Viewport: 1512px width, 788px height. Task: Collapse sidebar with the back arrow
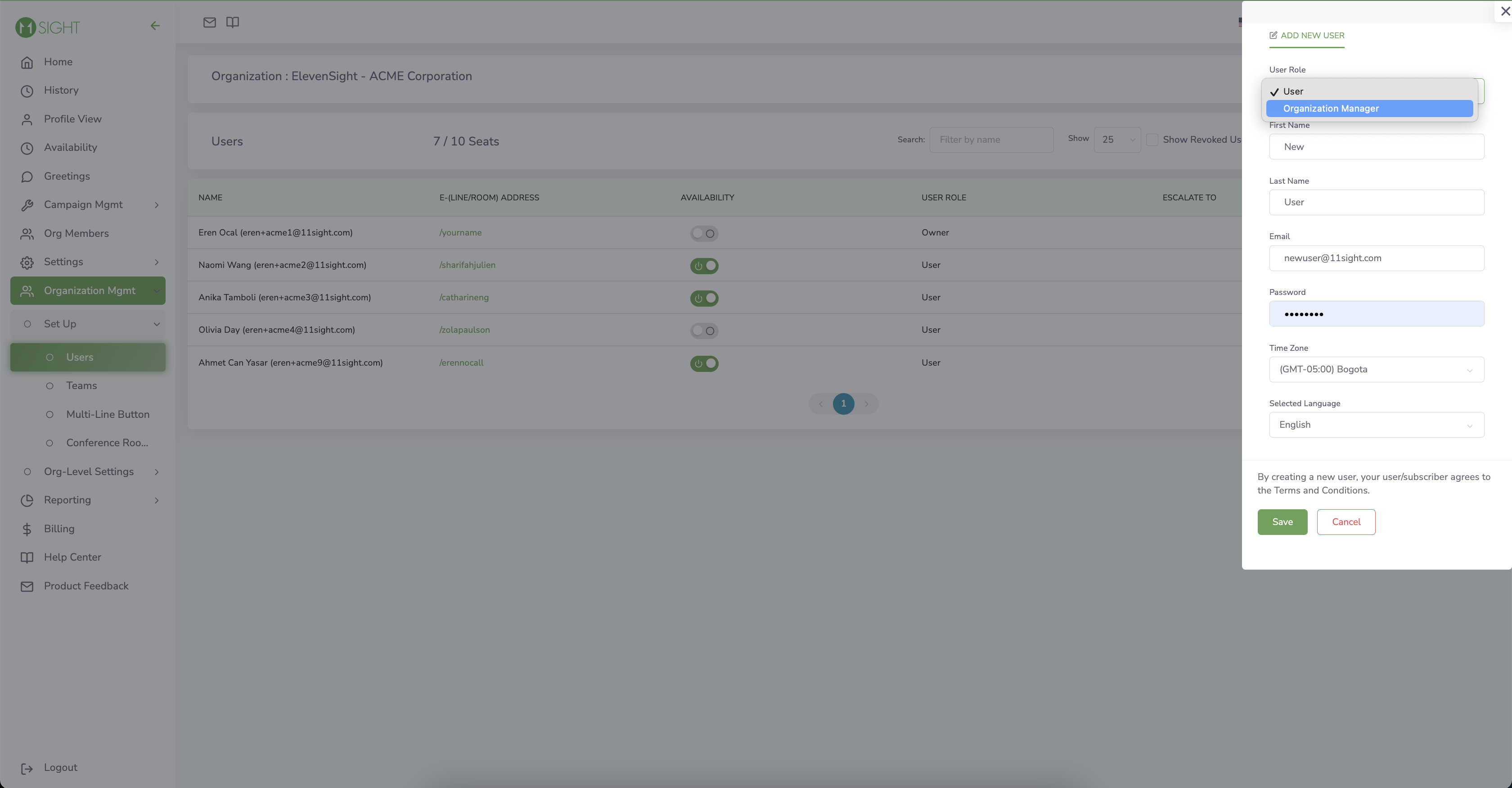[155, 26]
